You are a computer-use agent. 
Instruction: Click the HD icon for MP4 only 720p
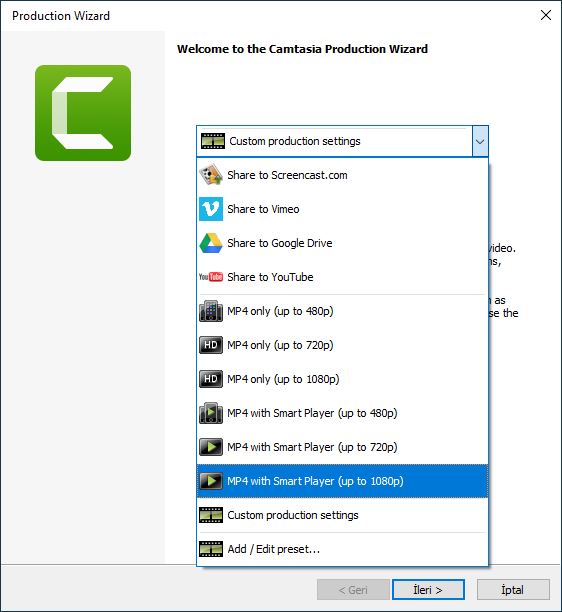211,345
